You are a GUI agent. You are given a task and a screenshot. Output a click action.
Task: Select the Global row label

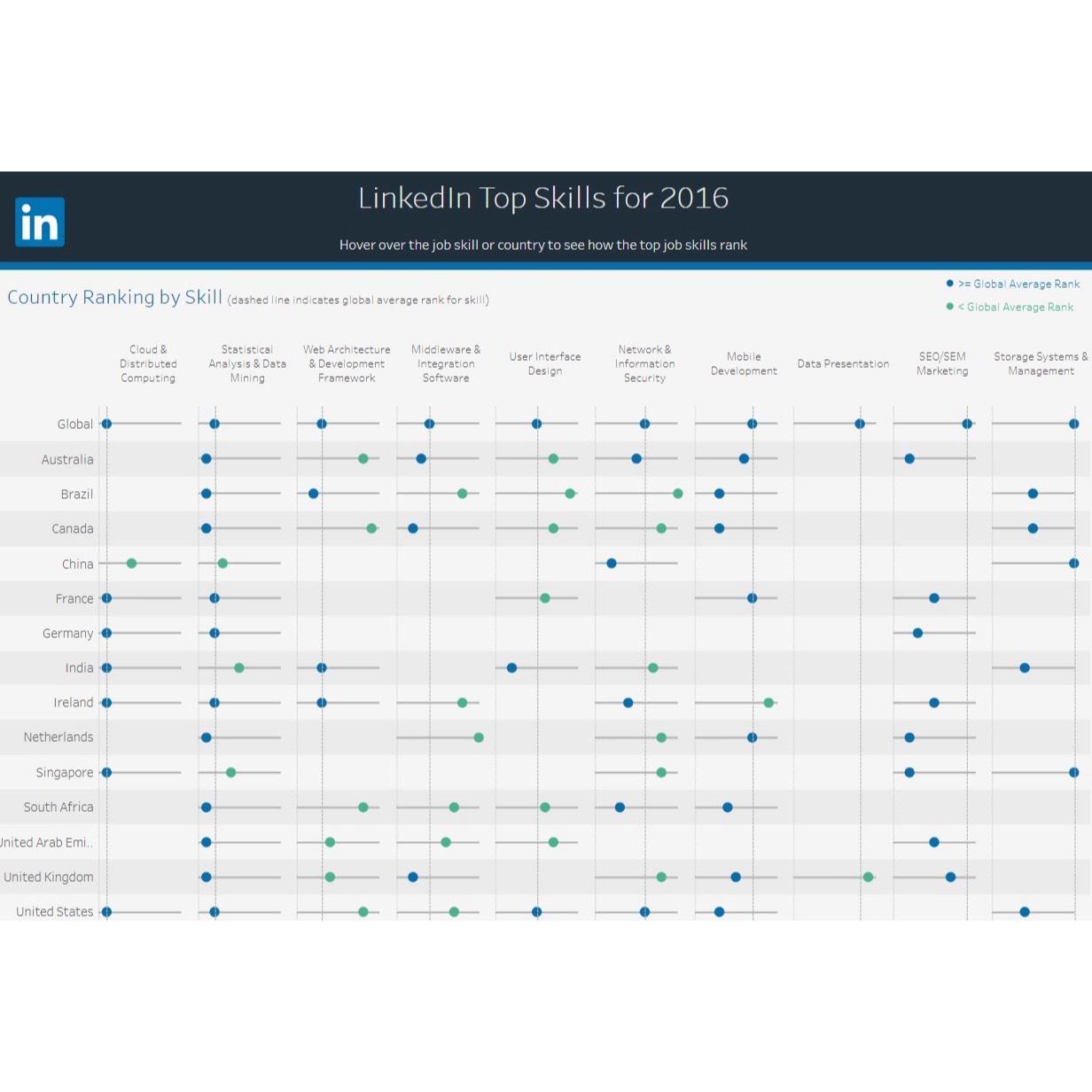(x=75, y=425)
